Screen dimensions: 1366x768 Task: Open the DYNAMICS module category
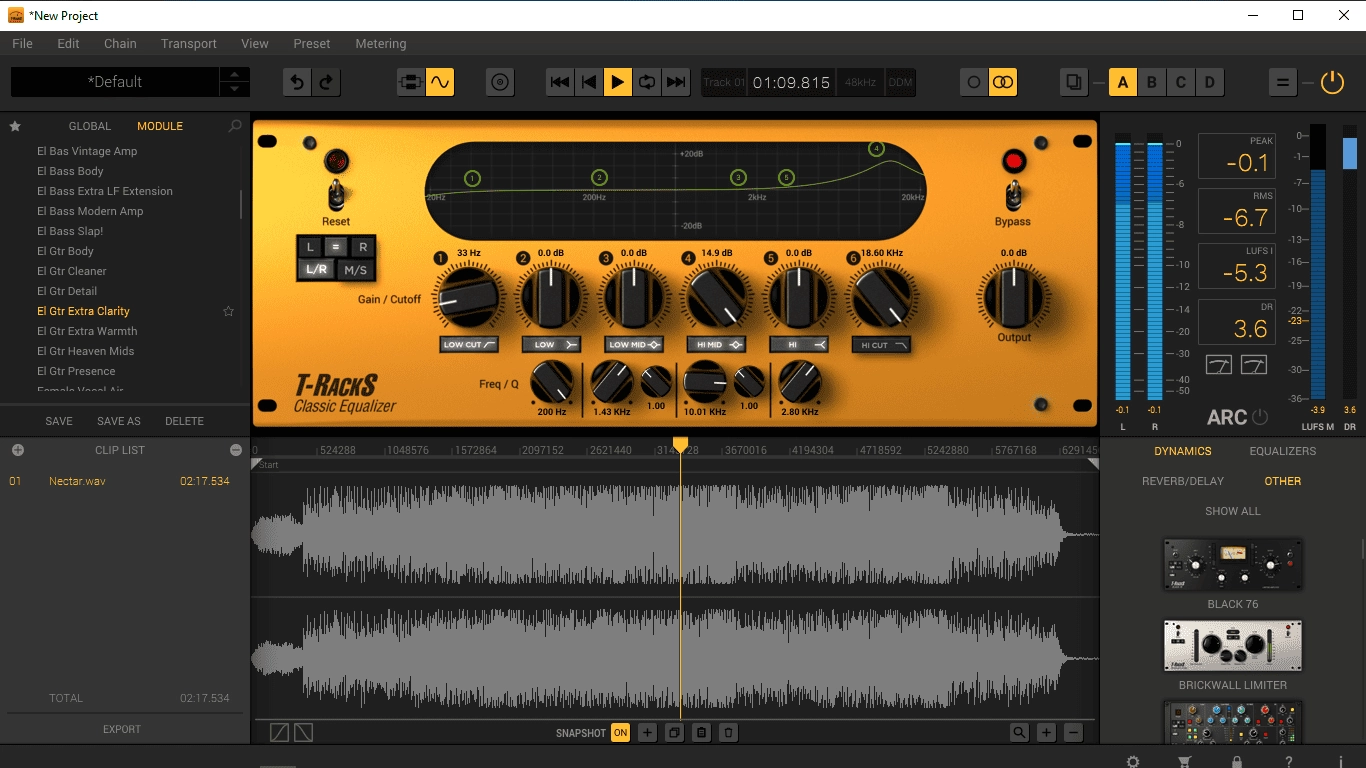point(1183,451)
